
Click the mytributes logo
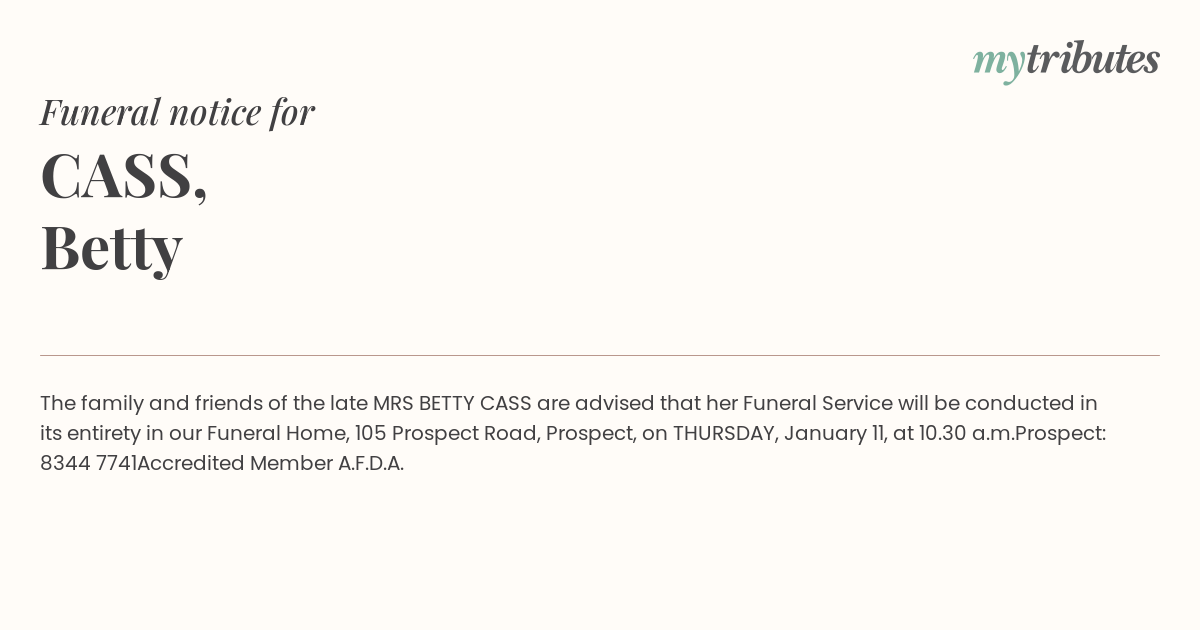coord(1066,61)
